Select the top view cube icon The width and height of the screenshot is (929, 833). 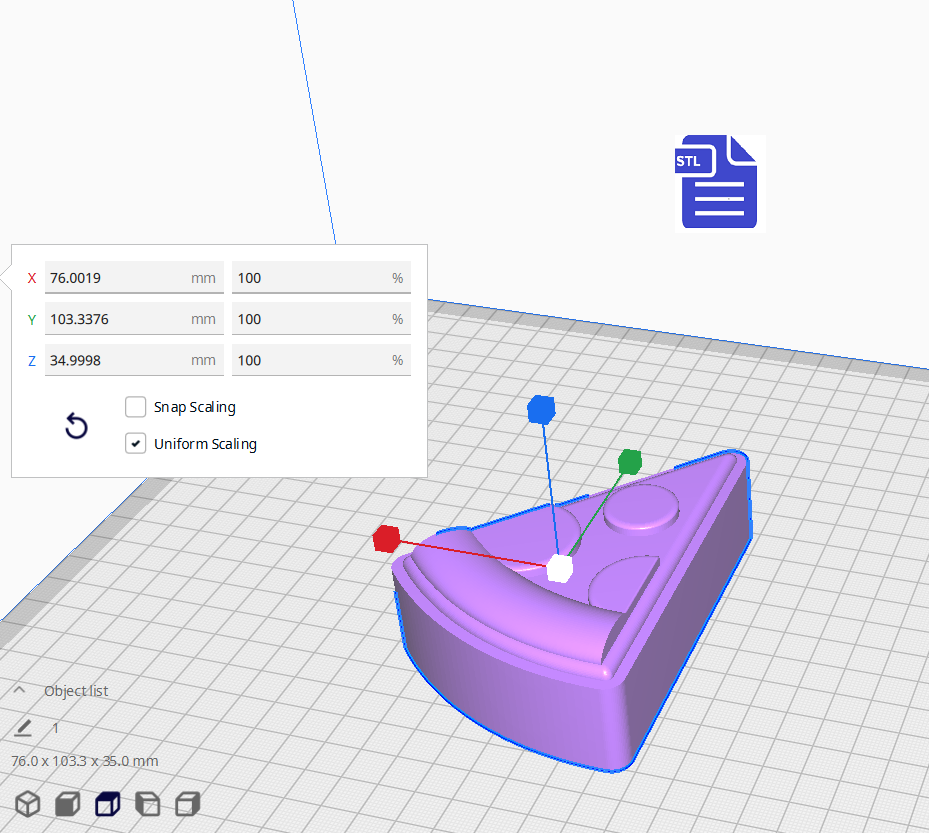[108, 803]
